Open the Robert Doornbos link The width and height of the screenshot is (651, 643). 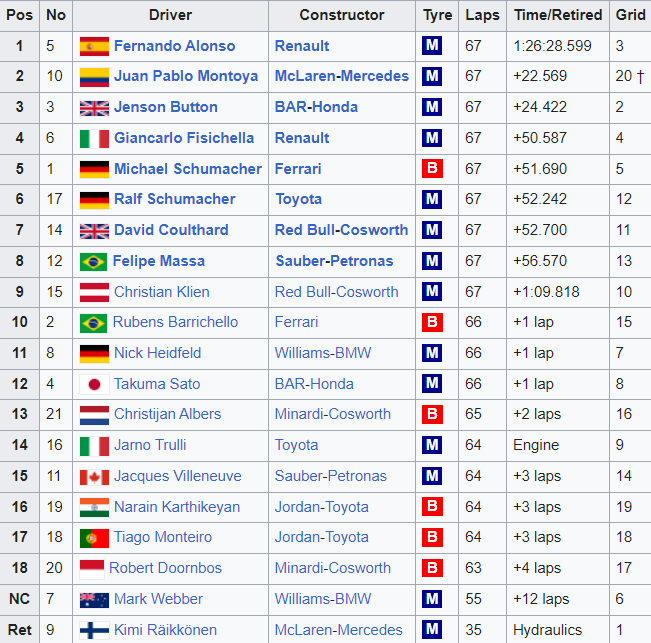[165, 568]
